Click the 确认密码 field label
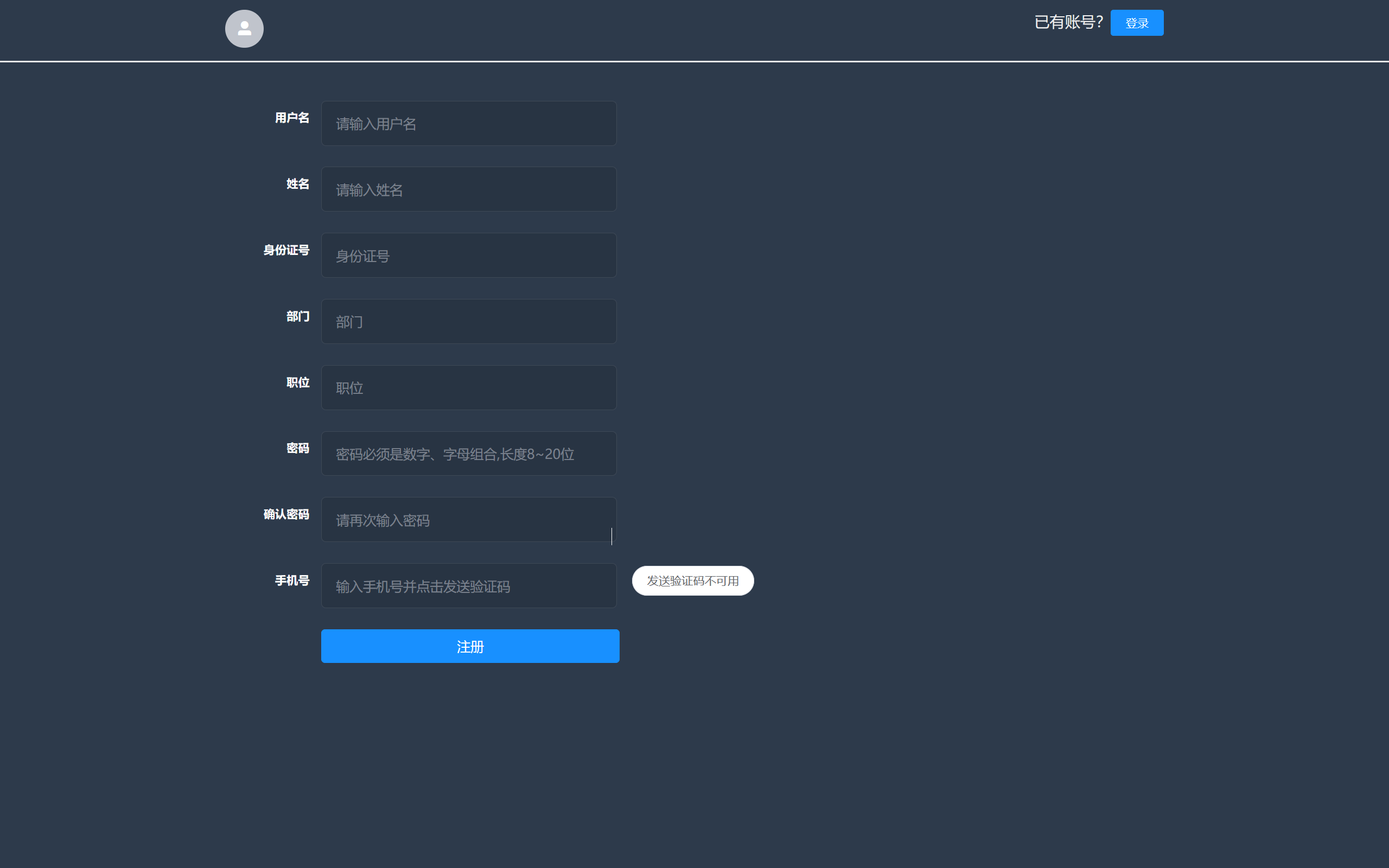1389x868 pixels. coord(286,514)
